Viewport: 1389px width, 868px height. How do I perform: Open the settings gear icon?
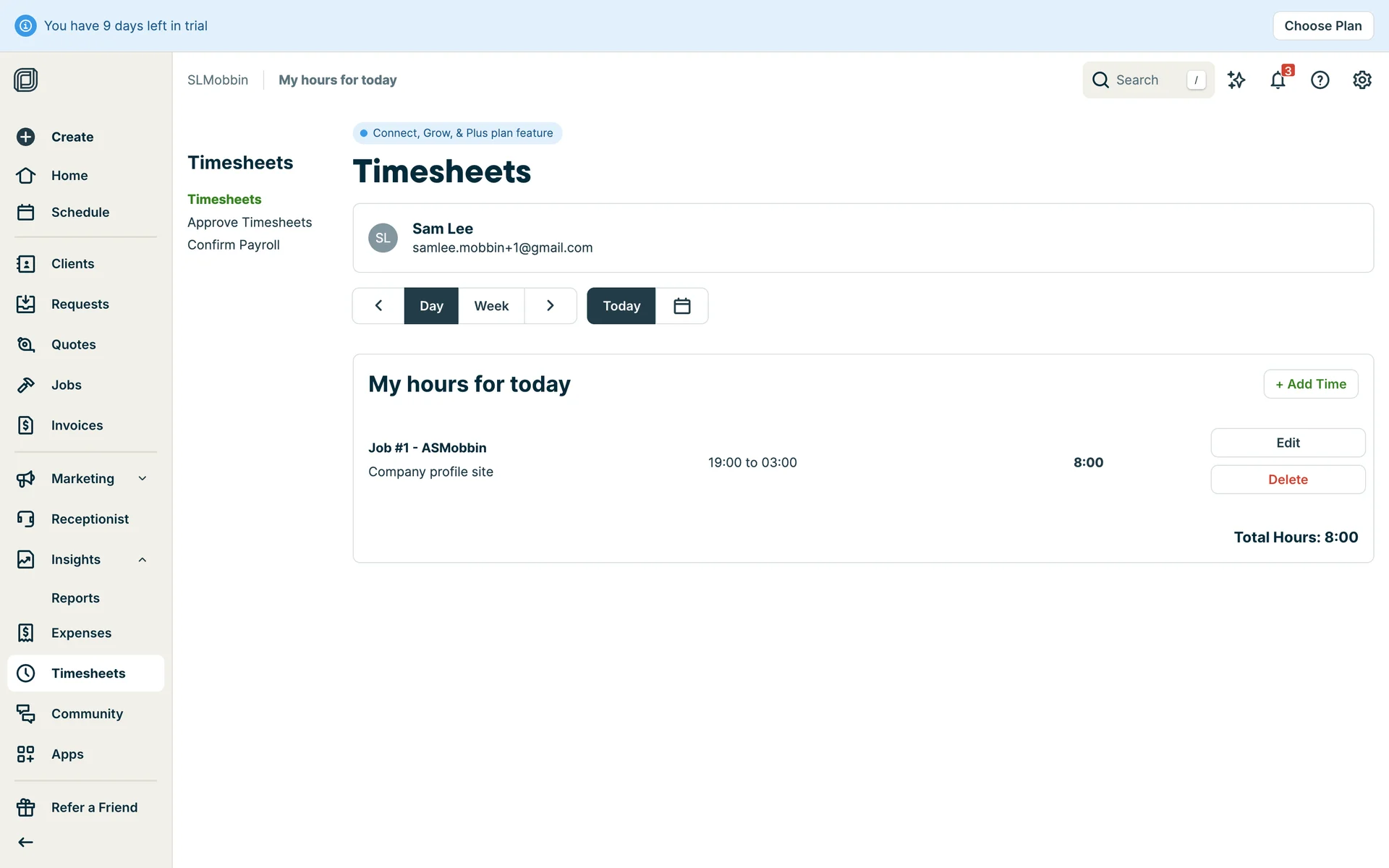tap(1362, 80)
